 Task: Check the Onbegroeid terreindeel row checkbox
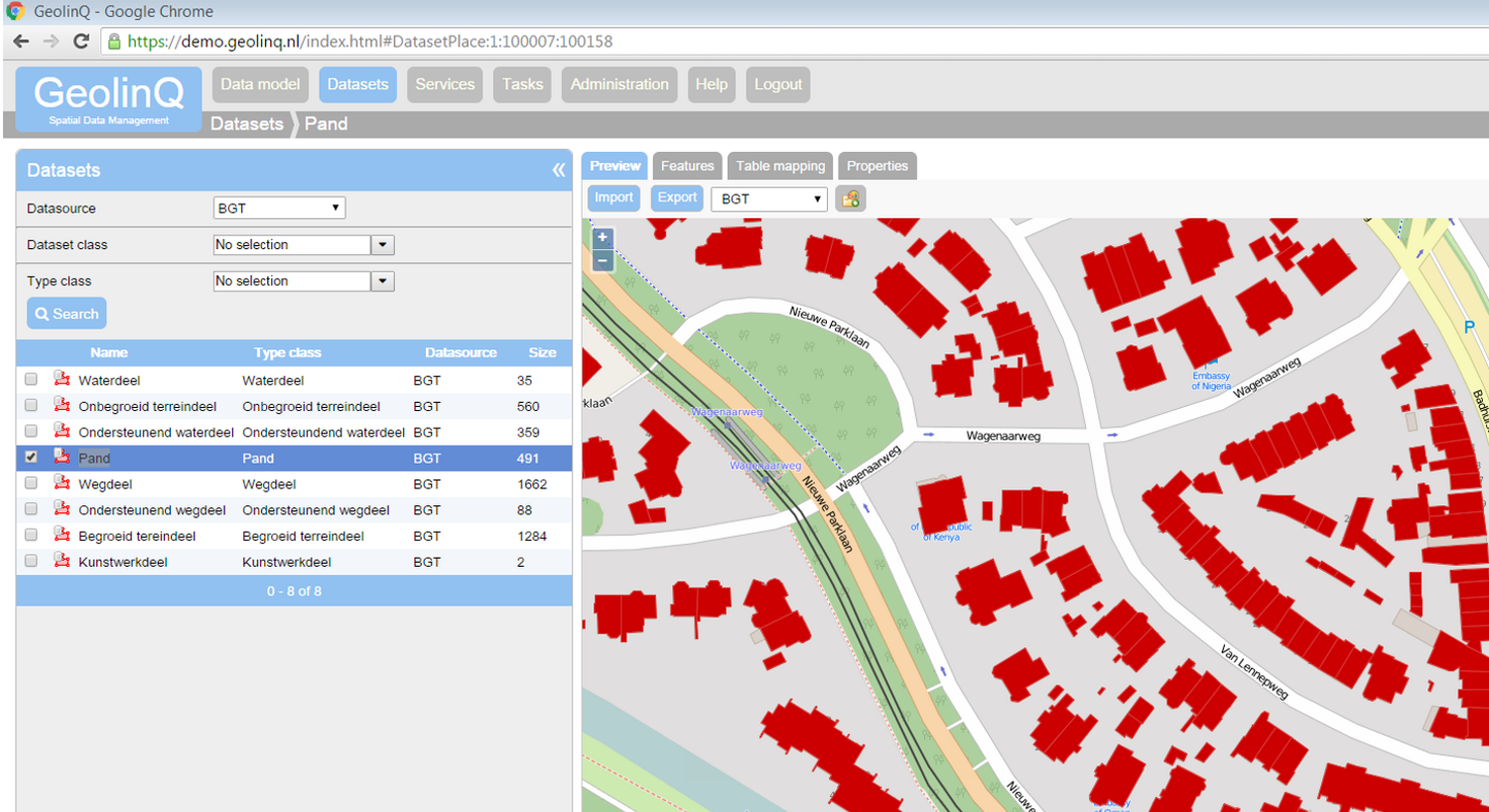[x=31, y=405]
